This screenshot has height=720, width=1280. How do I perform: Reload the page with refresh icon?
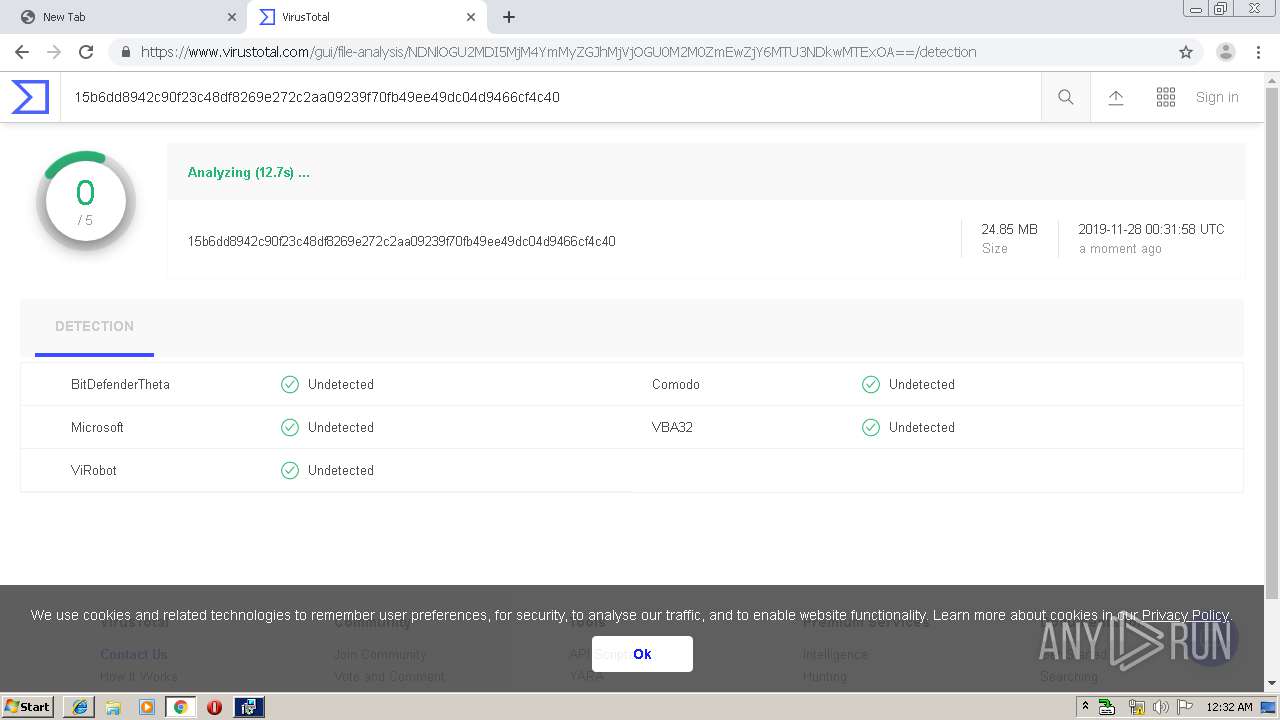tap(86, 52)
